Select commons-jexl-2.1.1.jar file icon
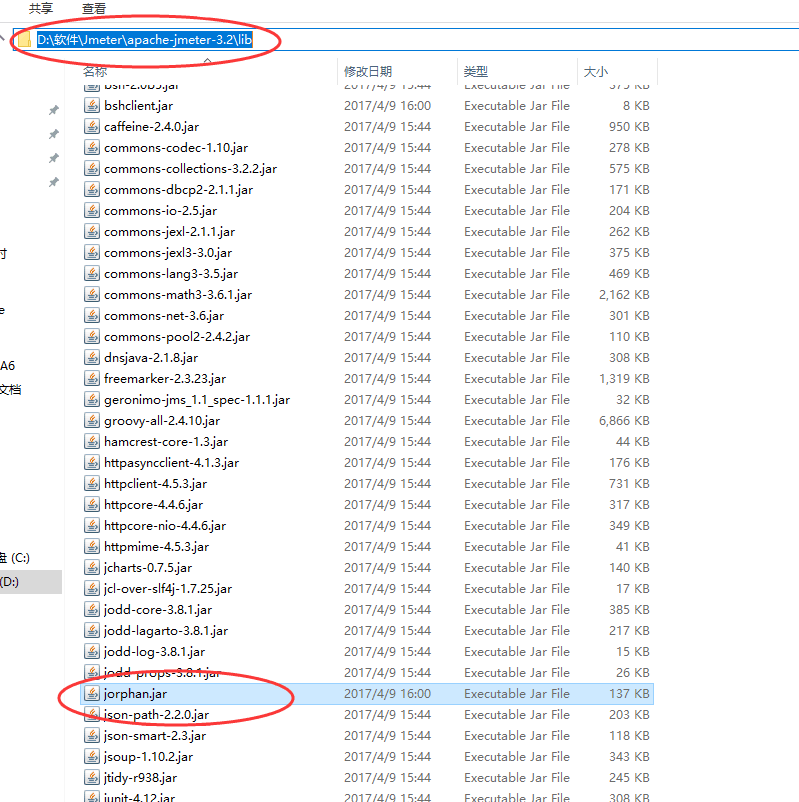Screen dimensions: 799x802 (x=92, y=231)
